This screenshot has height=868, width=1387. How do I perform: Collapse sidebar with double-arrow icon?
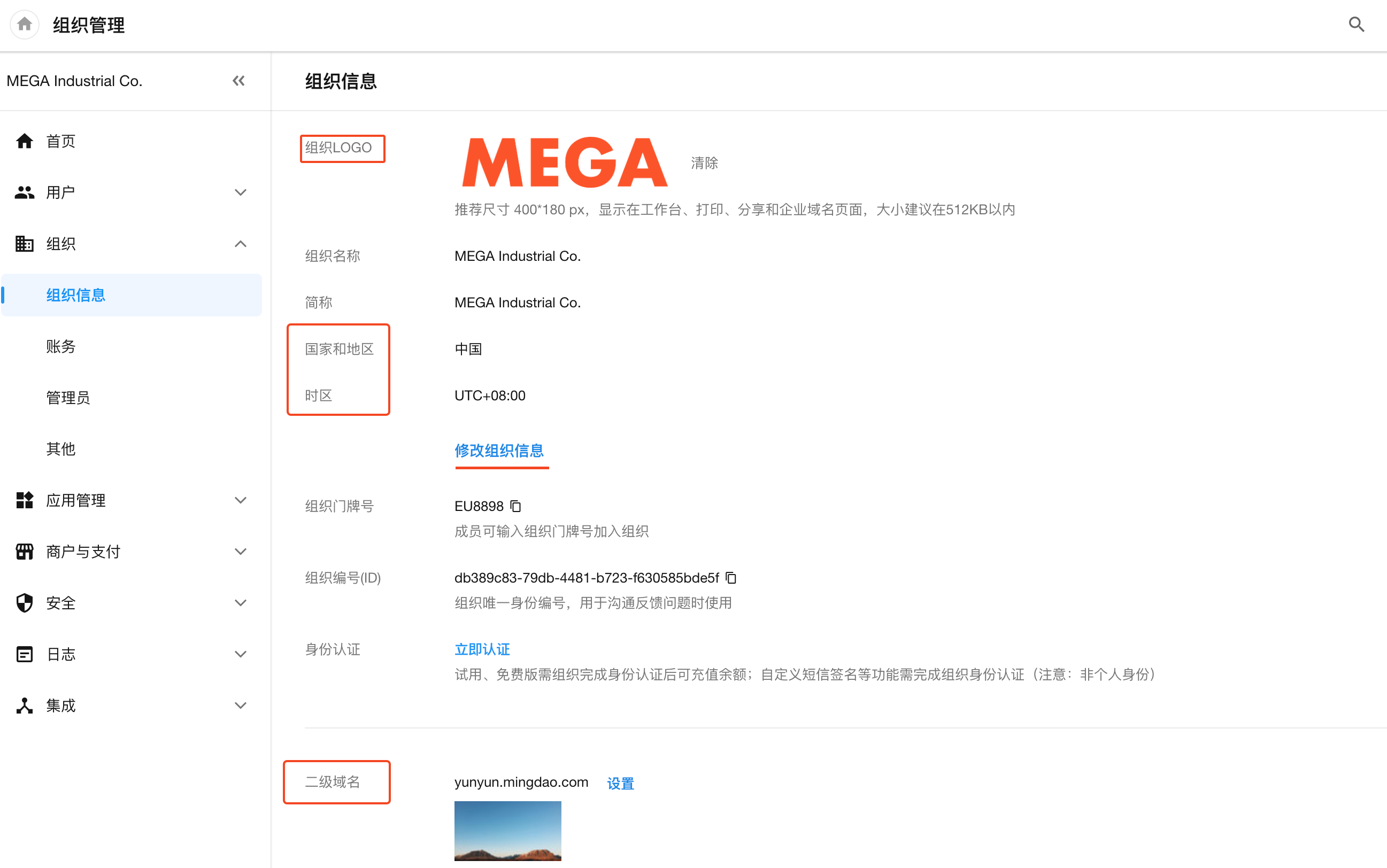pyautogui.click(x=238, y=81)
